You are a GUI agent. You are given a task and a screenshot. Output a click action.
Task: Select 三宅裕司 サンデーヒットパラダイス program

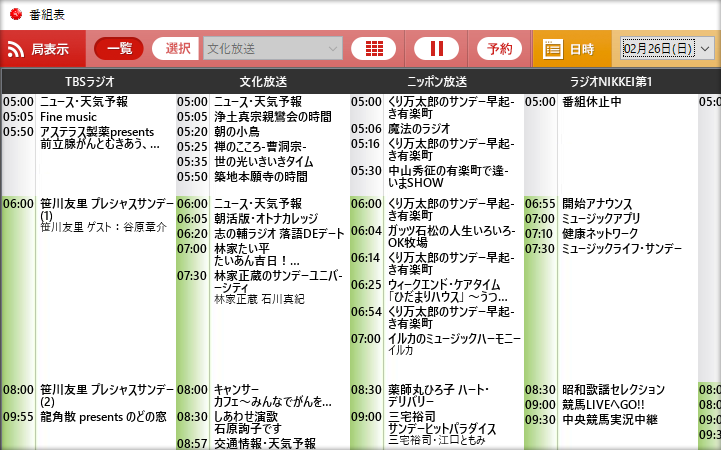click(442, 422)
